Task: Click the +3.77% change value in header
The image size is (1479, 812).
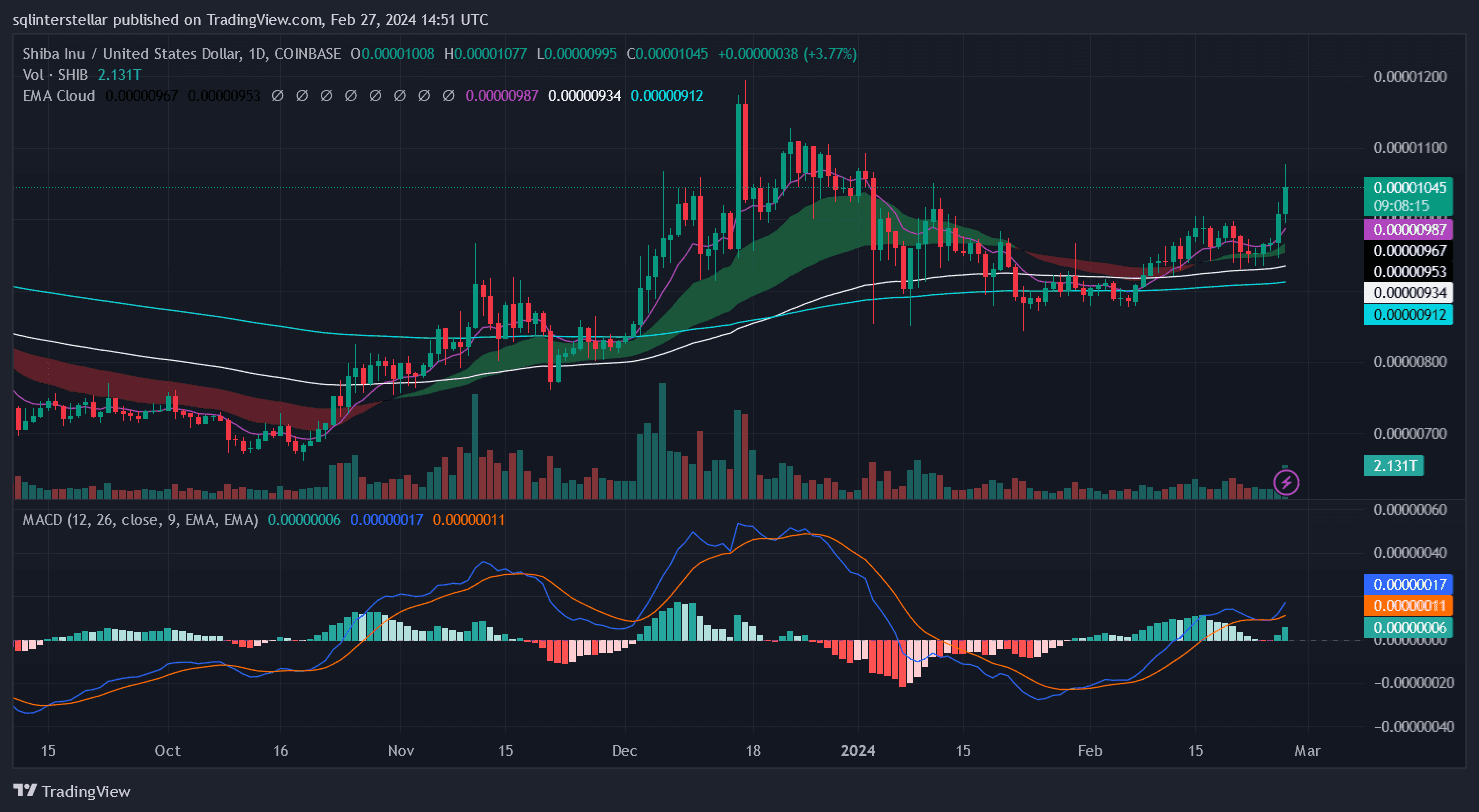Action: 830,54
